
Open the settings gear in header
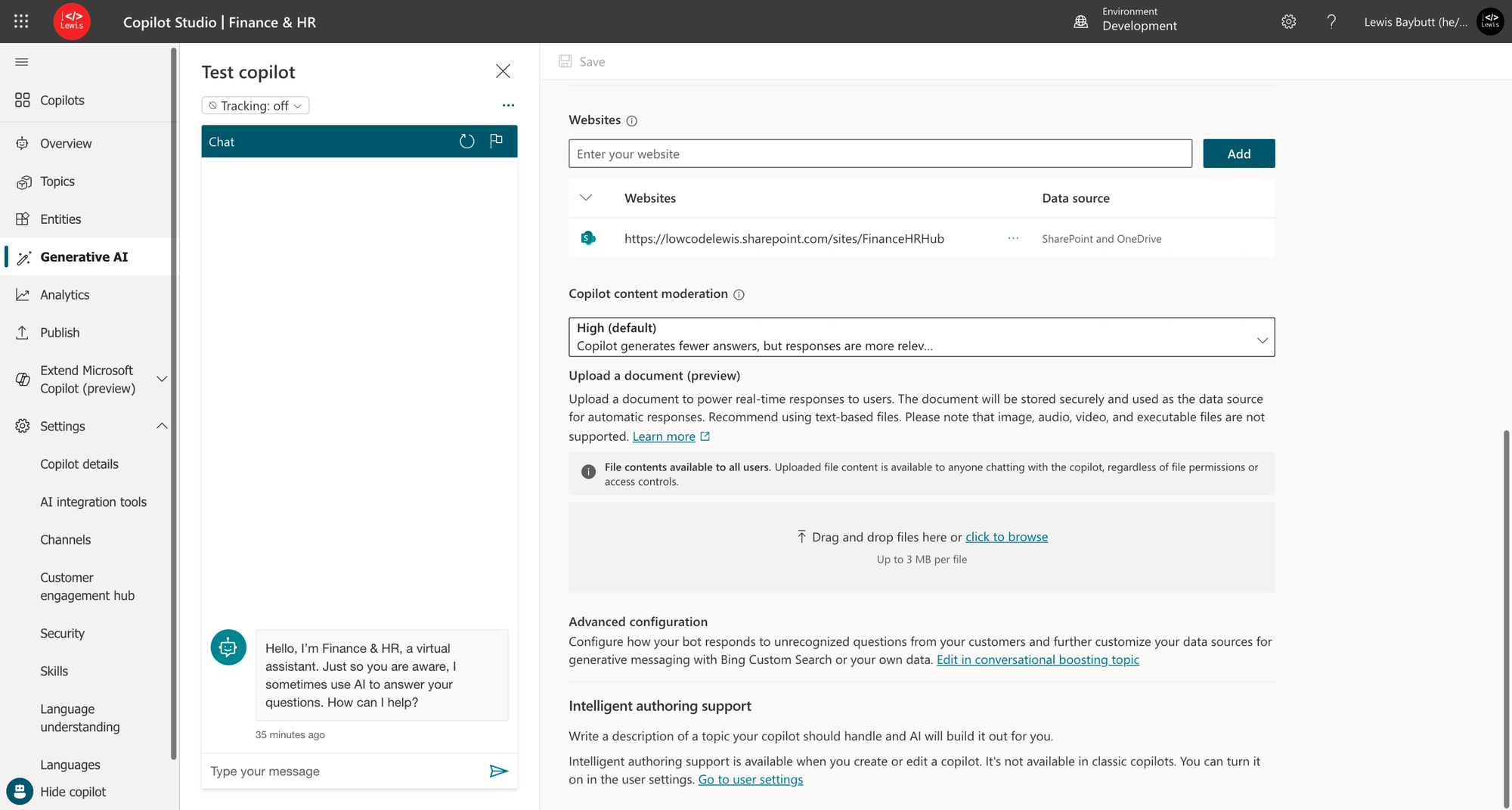(1289, 22)
